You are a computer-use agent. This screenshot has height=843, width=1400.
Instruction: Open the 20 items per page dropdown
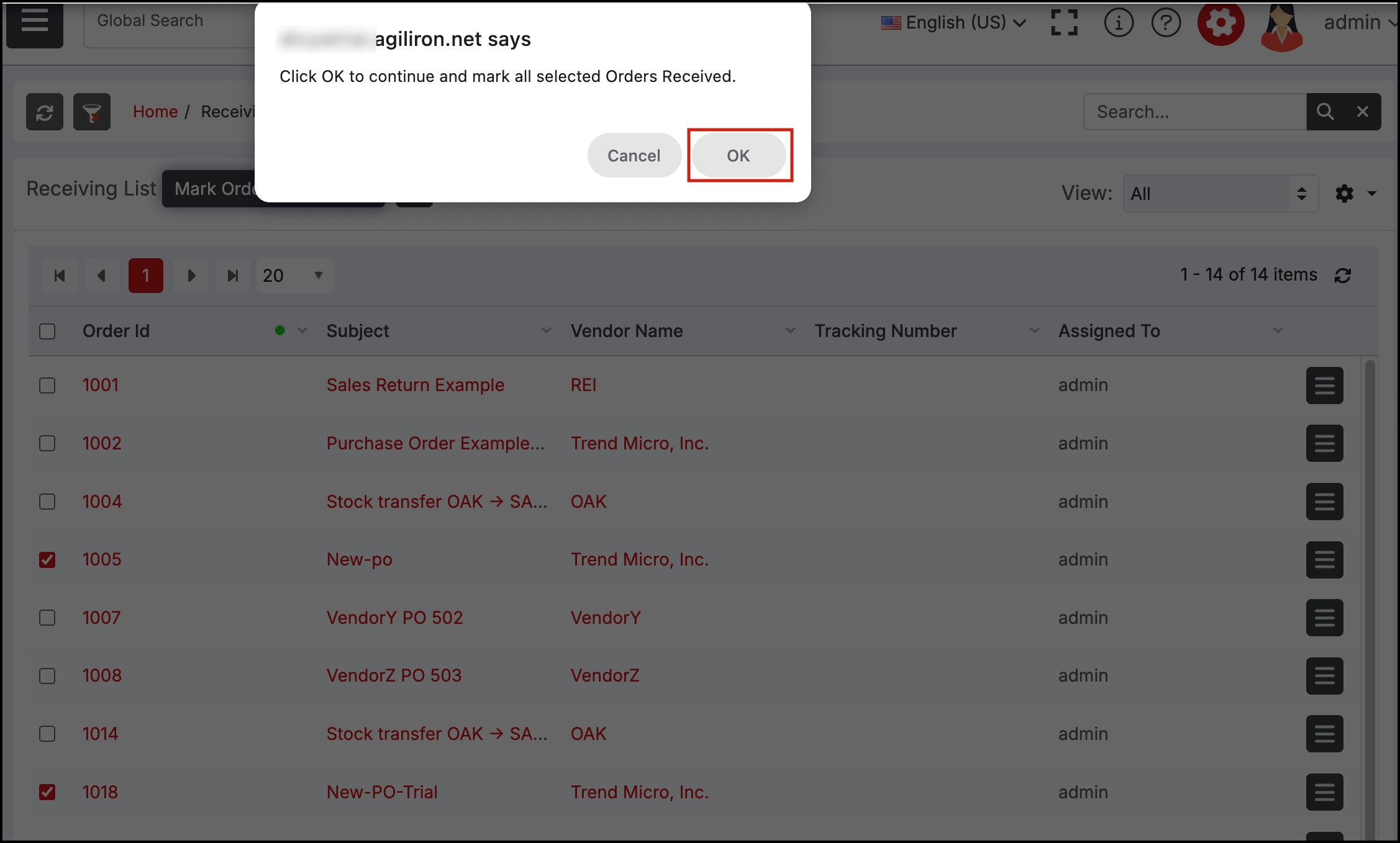tap(295, 276)
